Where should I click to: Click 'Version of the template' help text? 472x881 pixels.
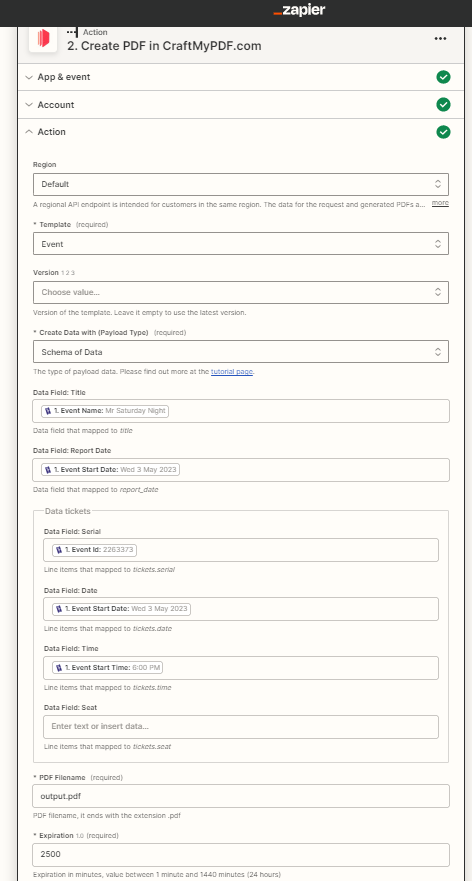tap(139, 312)
